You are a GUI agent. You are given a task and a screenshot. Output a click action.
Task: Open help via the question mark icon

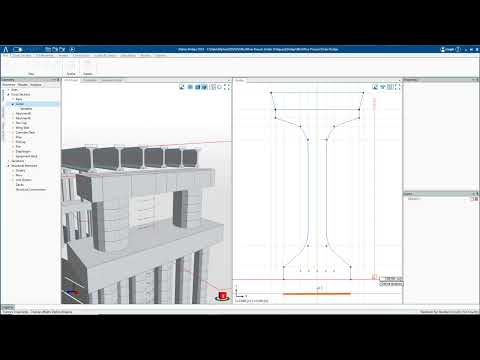tap(458, 49)
